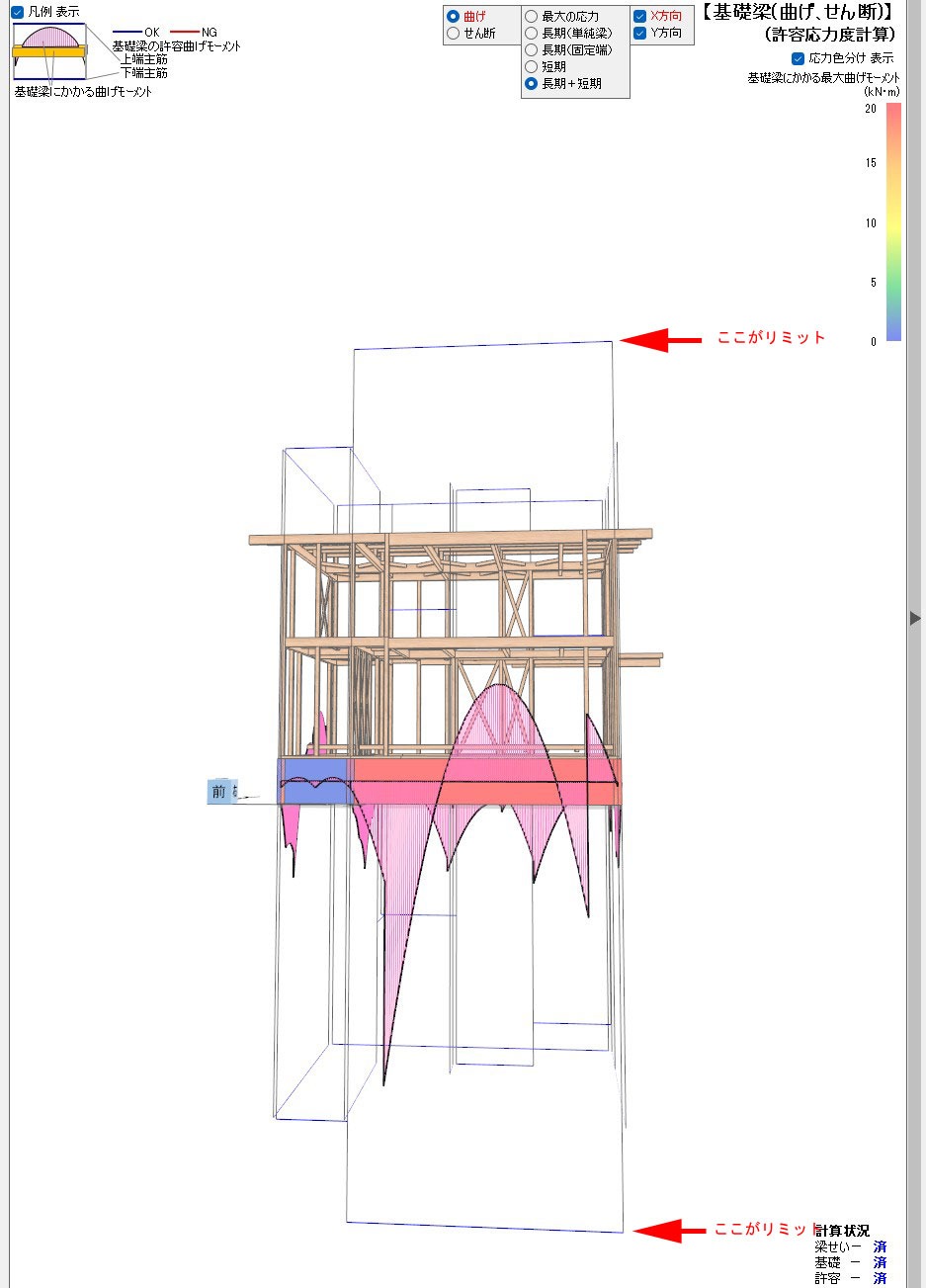This screenshot has height=1288, width=926.
Task: Disable 応力色分け 表示 checkbox
Action: click(x=799, y=58)
